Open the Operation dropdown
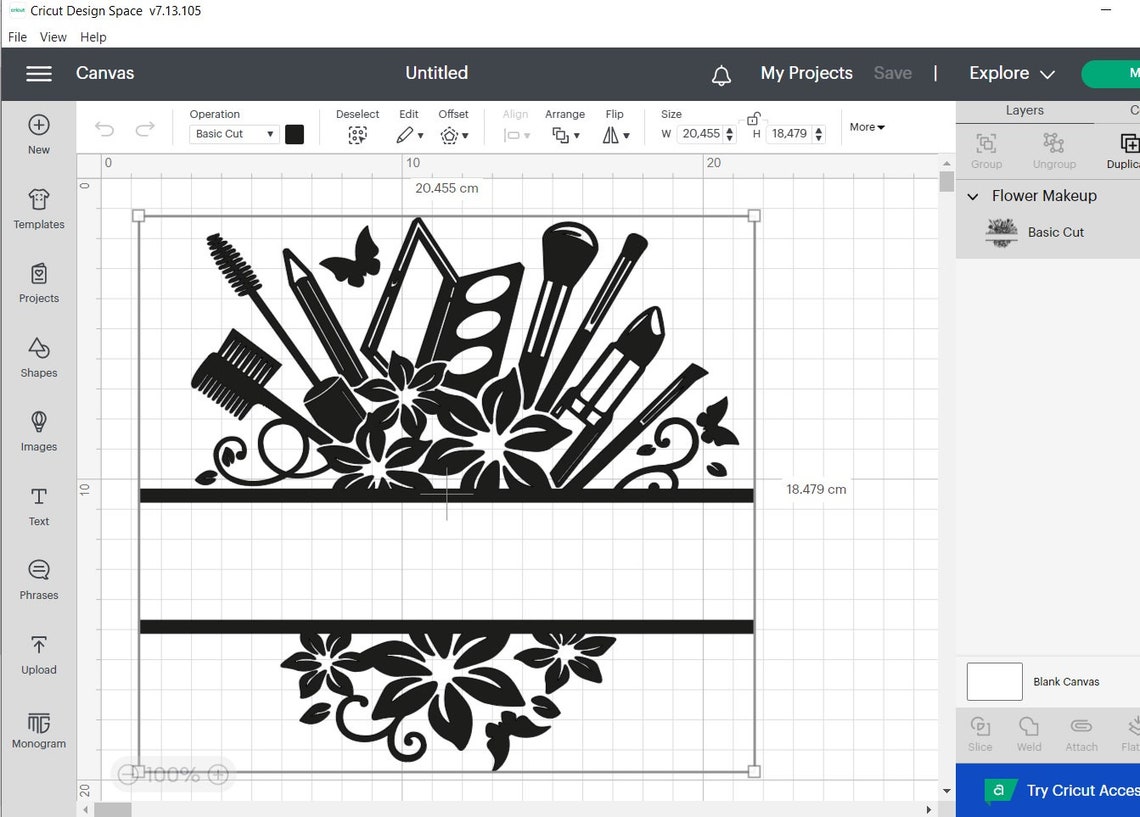This screenshot has width=1140, height=817. [x=233, y=133]
